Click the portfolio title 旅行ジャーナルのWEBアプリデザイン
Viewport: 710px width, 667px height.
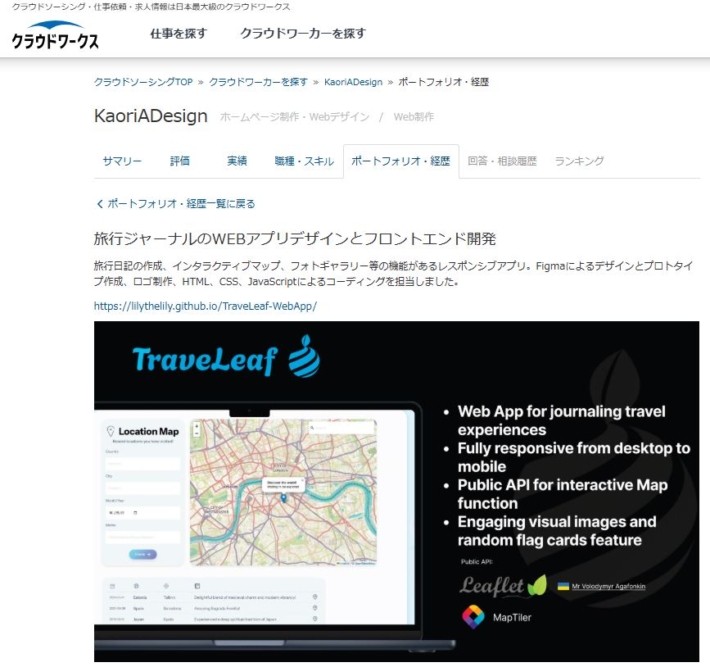(x=295, y=239)
